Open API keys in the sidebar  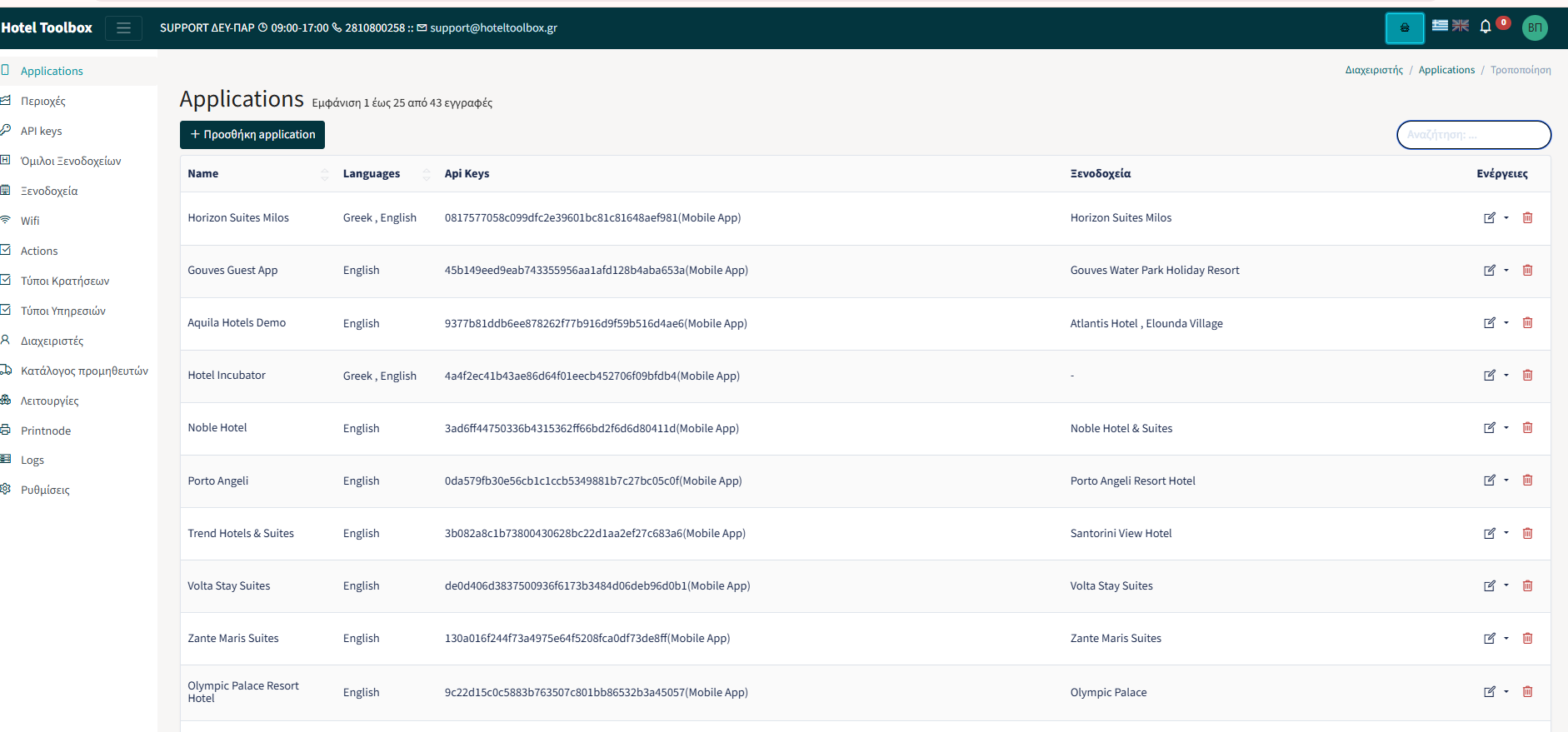[x=41, y=131]
